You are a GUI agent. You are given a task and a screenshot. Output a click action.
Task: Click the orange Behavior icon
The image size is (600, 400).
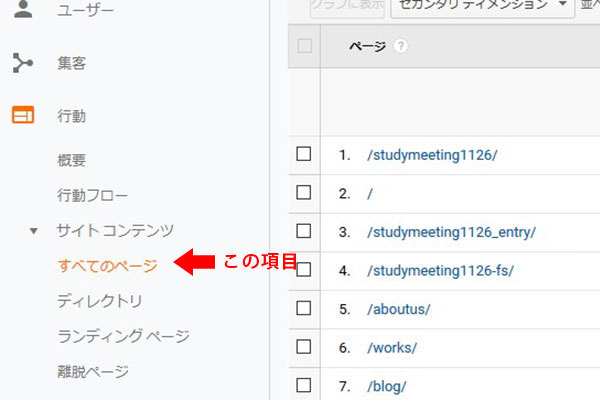click(22, 116)
